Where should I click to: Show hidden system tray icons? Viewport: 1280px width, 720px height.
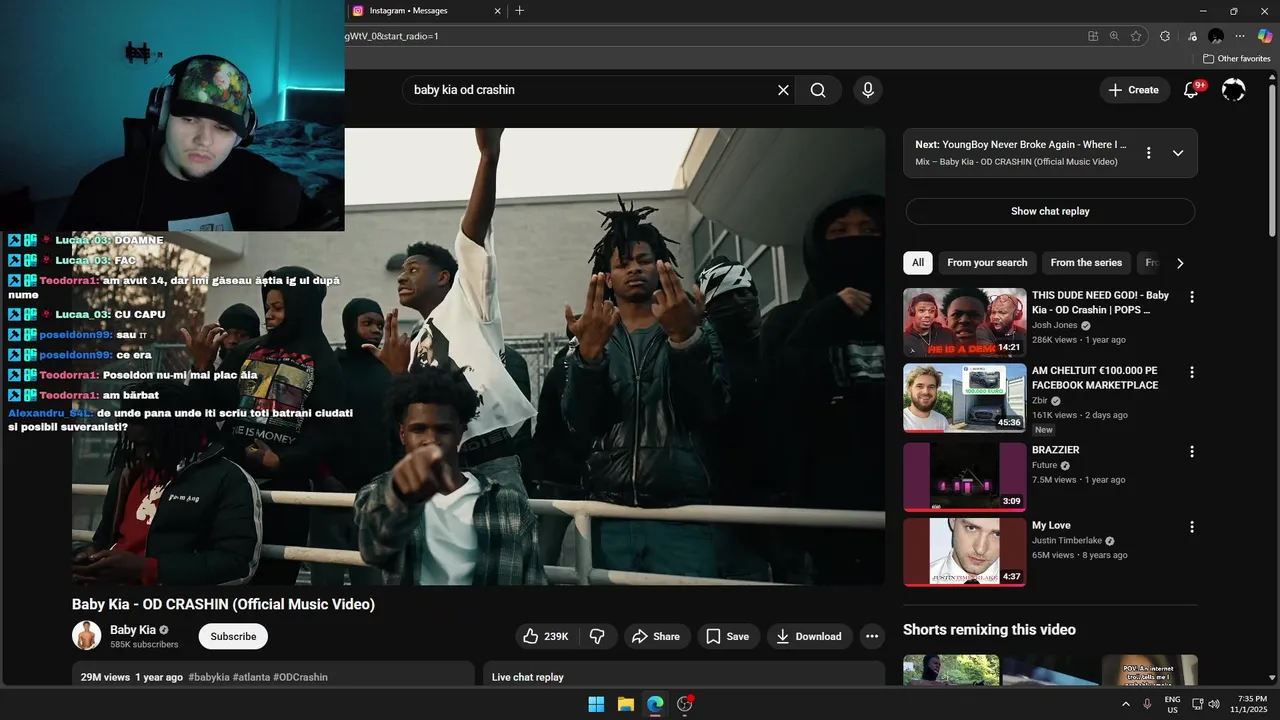point(1126,704)
